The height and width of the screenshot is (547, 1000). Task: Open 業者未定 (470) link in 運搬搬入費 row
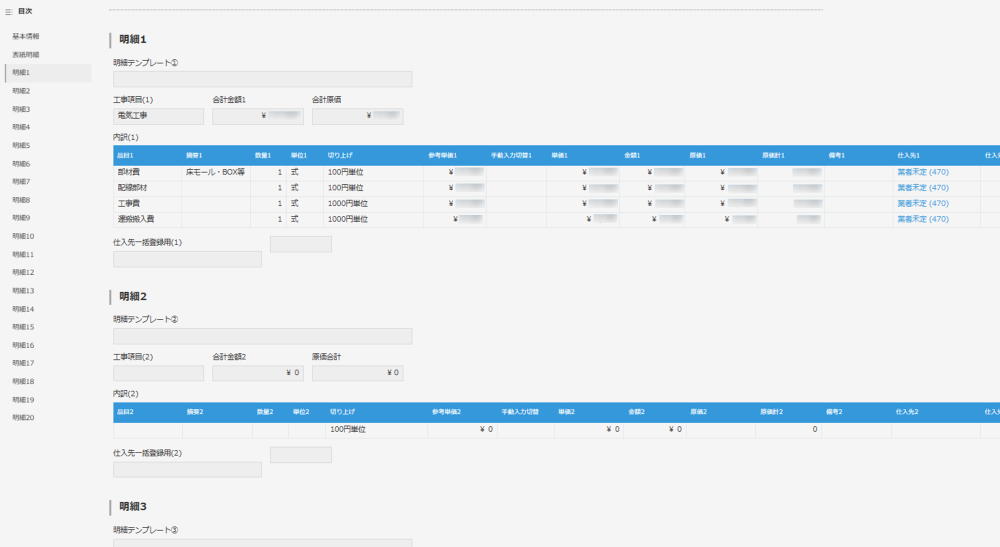[923, 219]
